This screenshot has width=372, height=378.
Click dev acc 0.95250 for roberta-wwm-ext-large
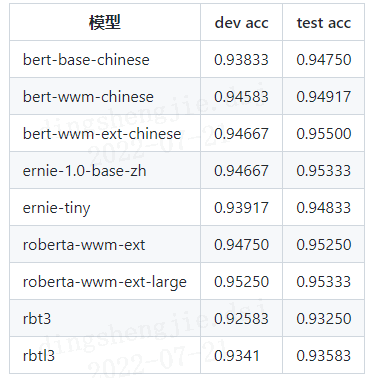(241, 282)
